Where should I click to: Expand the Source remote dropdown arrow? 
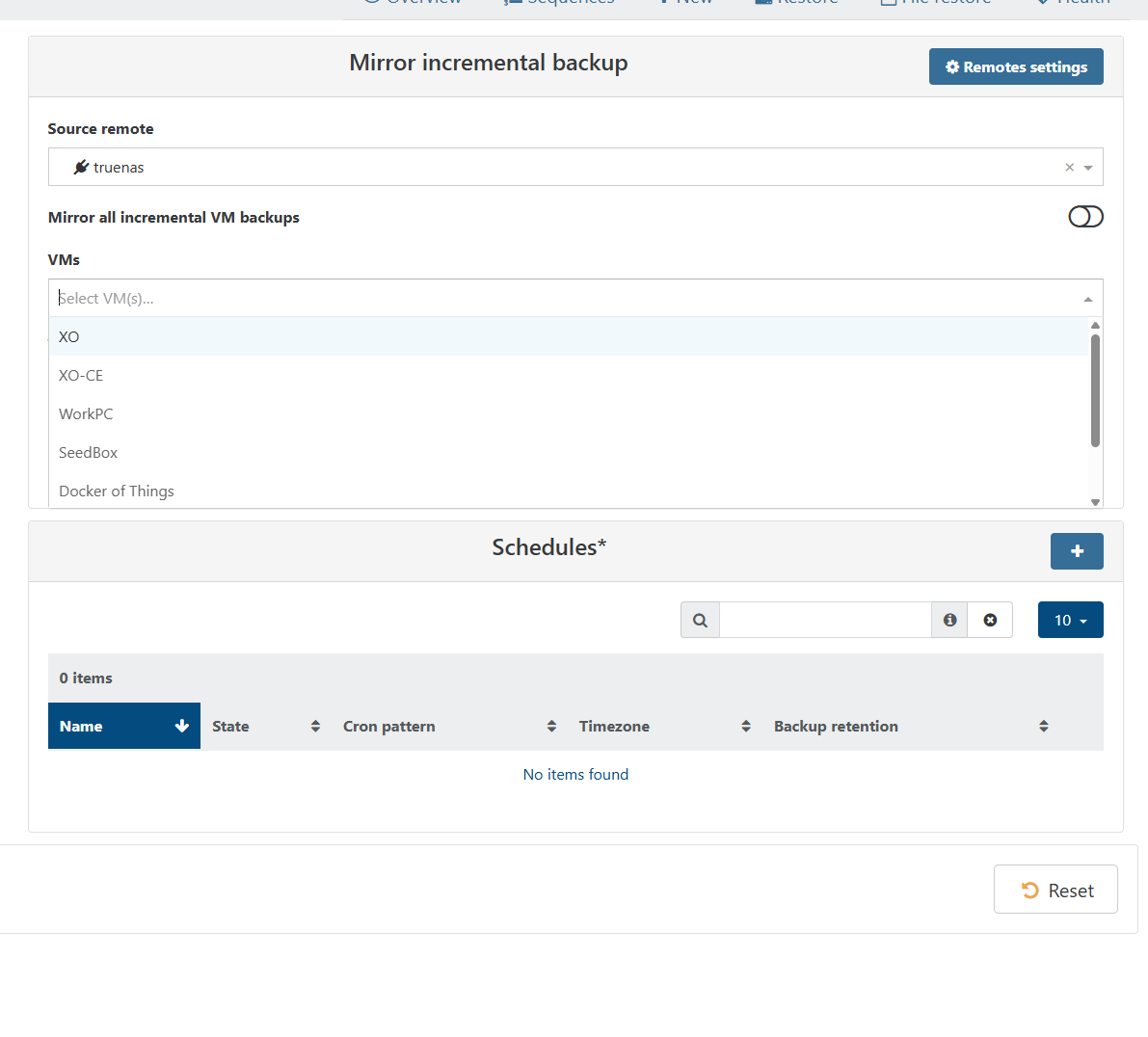[x=1088, y=168]
